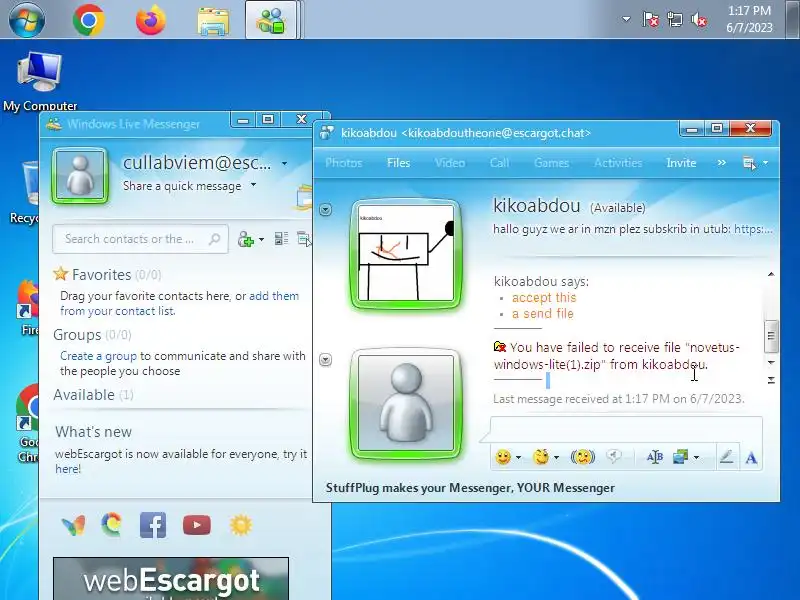Image resolution: width=800 pixels, height=600 pixels.
Task: Click kikoabdou's display picture
Action: point(406,254)
